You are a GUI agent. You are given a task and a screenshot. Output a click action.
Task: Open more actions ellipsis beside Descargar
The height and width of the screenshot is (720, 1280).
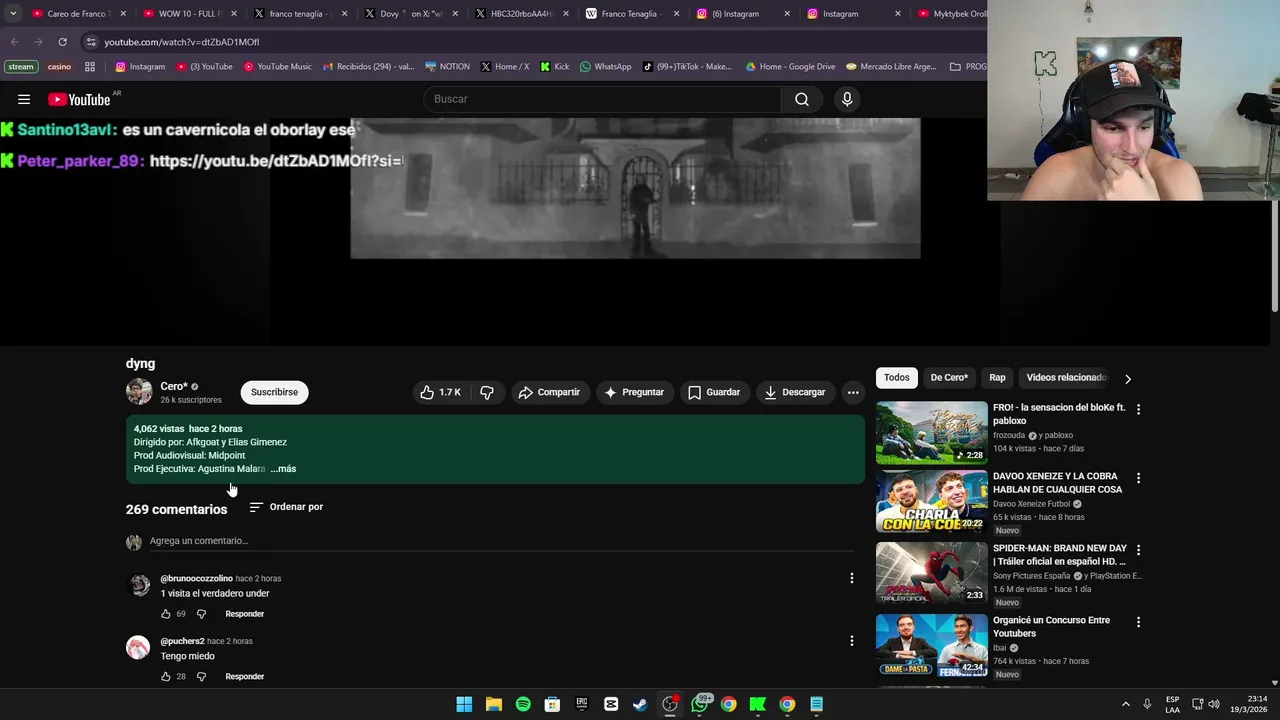coord(853,392)
